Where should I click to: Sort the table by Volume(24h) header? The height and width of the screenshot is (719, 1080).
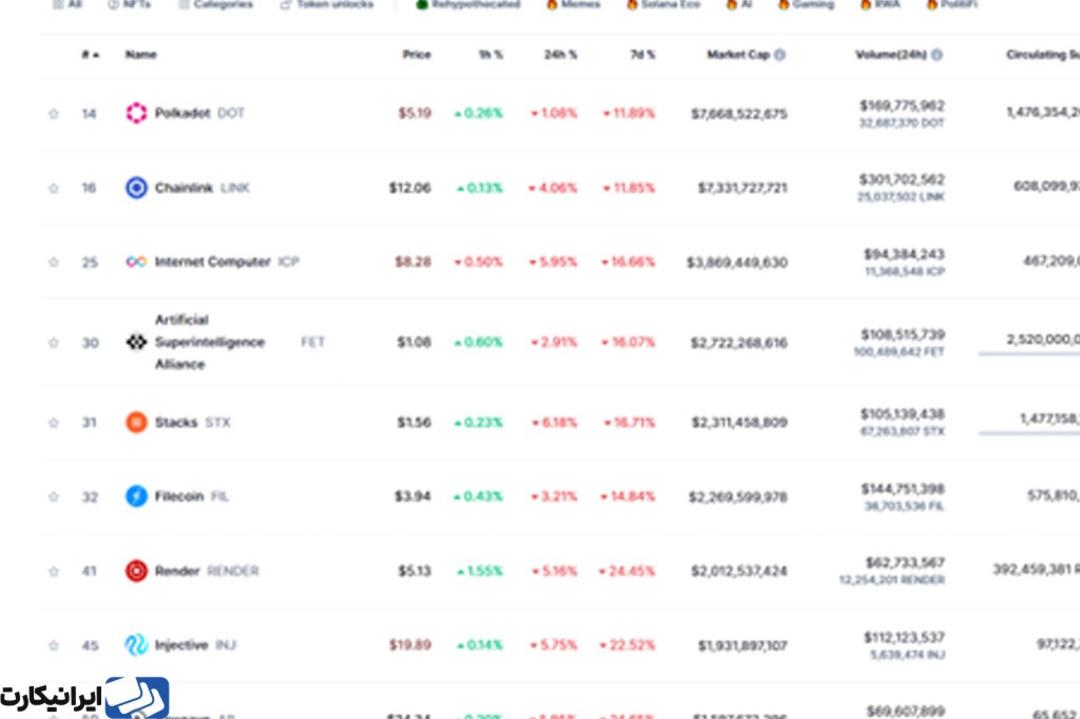click(x=891, y=54)
